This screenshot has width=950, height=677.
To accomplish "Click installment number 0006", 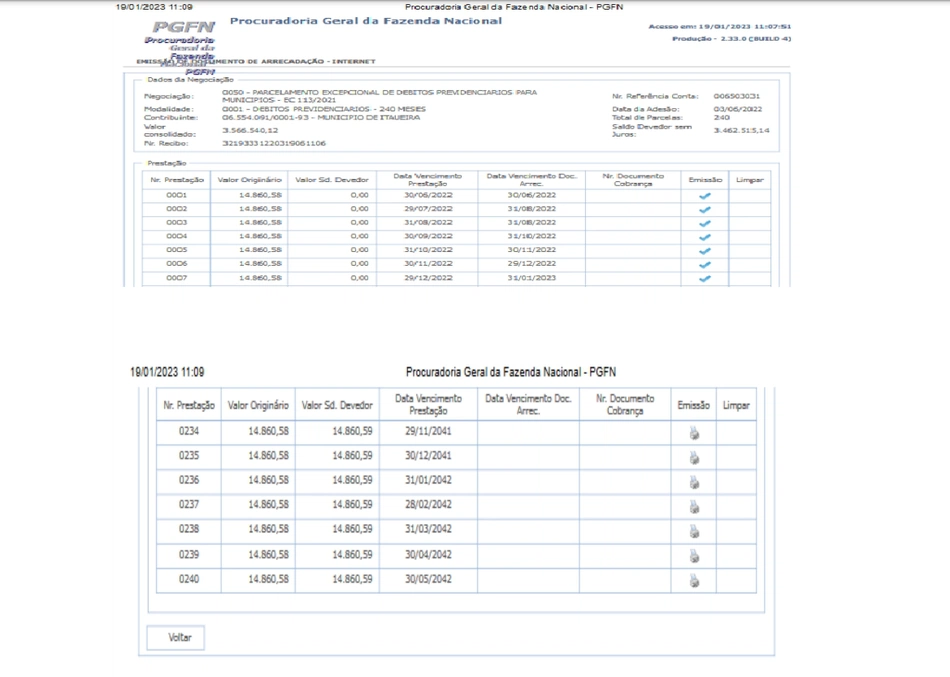I will pos(176,264).
